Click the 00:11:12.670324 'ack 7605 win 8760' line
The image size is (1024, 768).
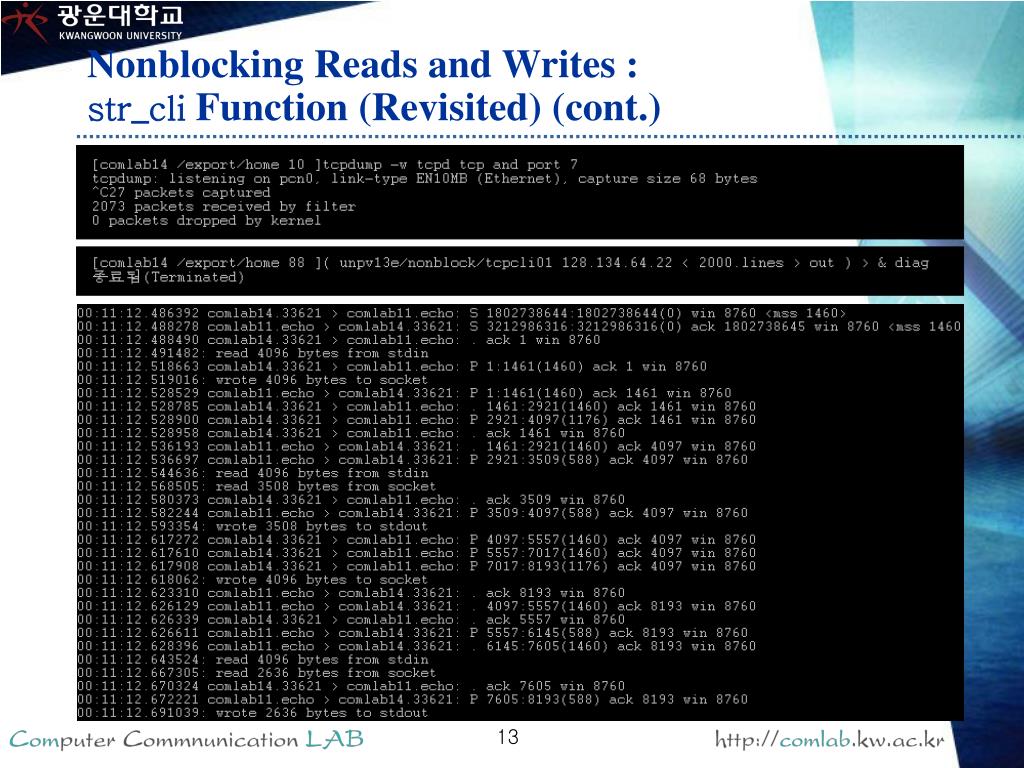(351, 686)
